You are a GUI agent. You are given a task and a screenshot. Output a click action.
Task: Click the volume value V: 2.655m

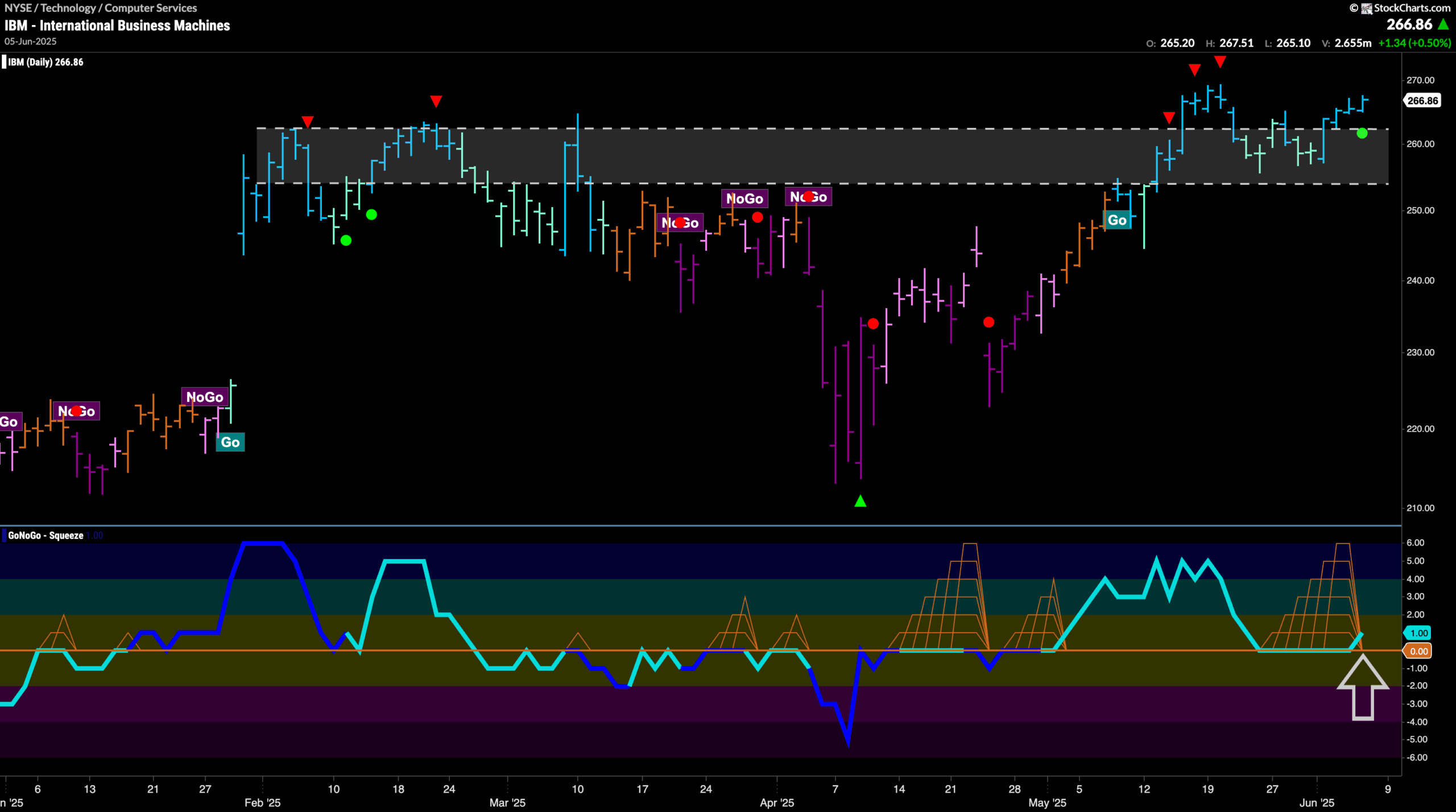point(1346,43)
